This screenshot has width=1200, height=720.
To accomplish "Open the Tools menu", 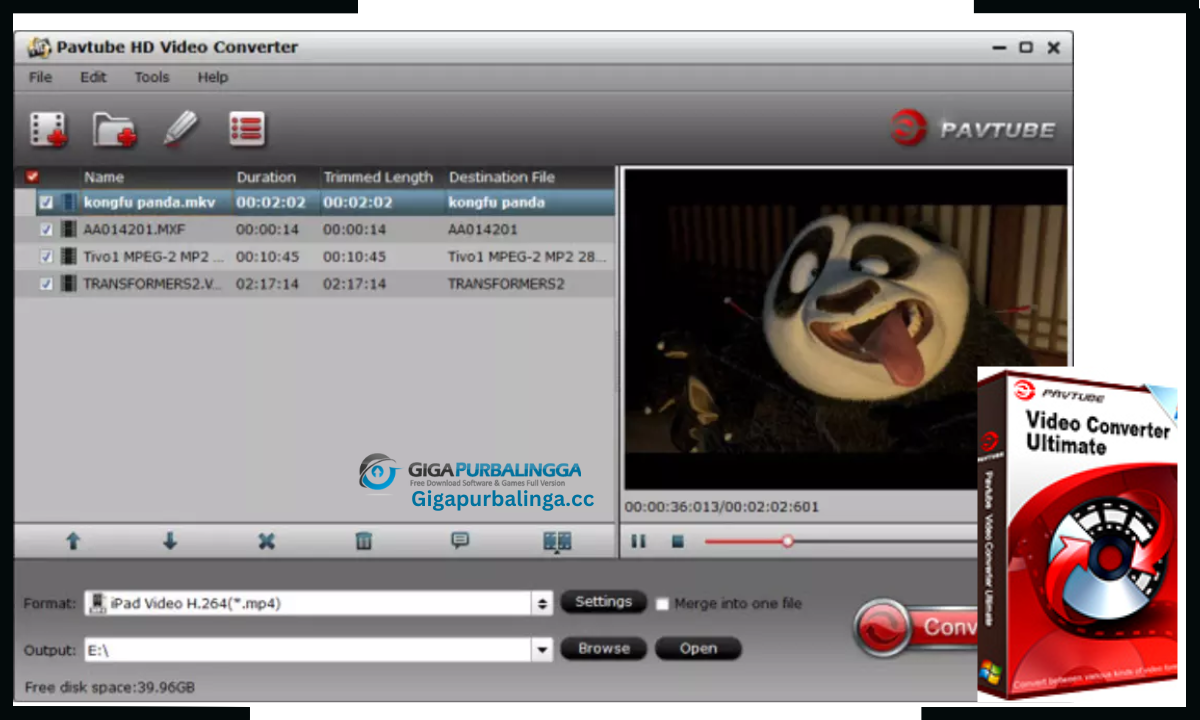I will pos(152,77).
